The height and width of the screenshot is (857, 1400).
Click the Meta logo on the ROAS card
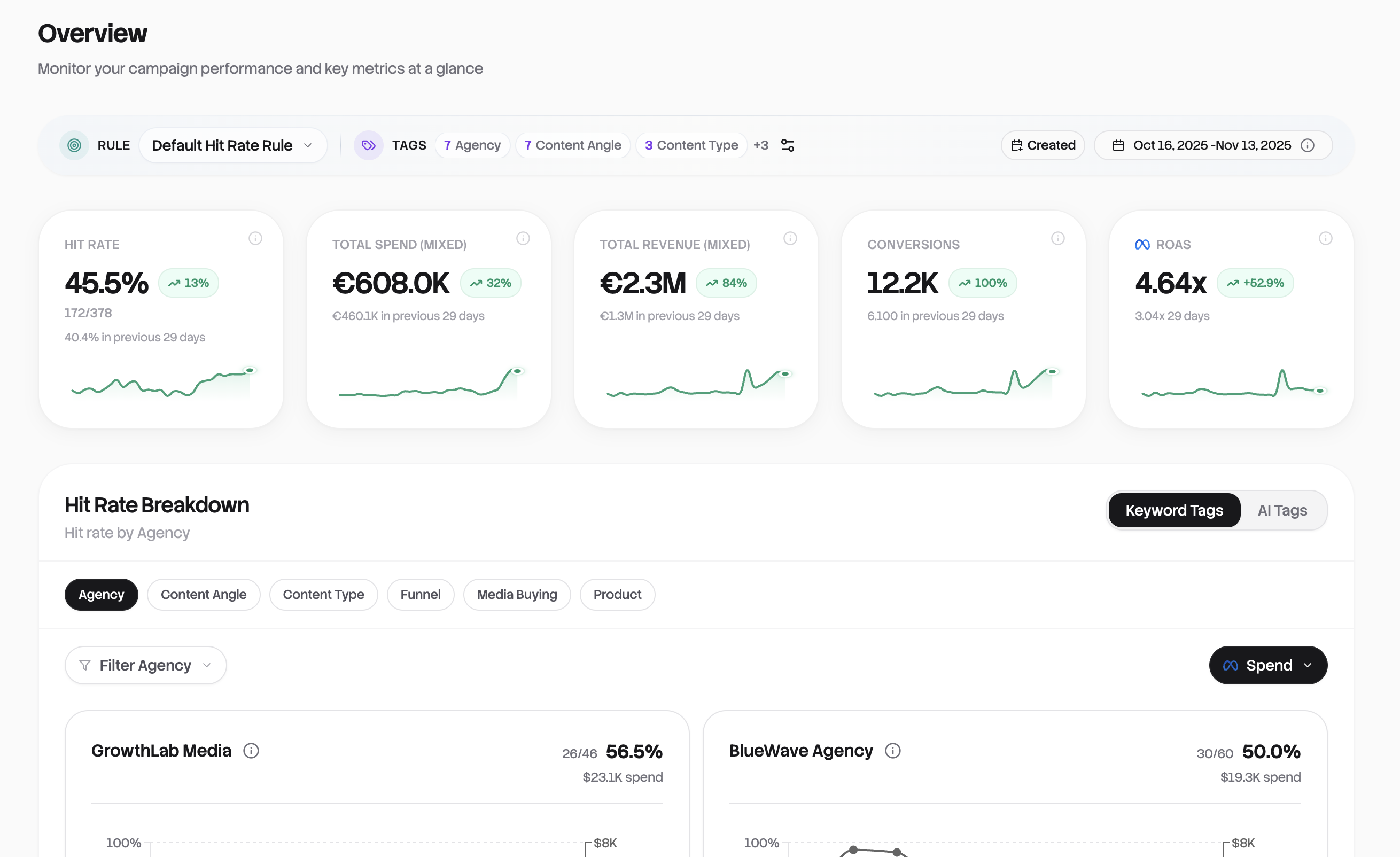[x=1143, y=244]
